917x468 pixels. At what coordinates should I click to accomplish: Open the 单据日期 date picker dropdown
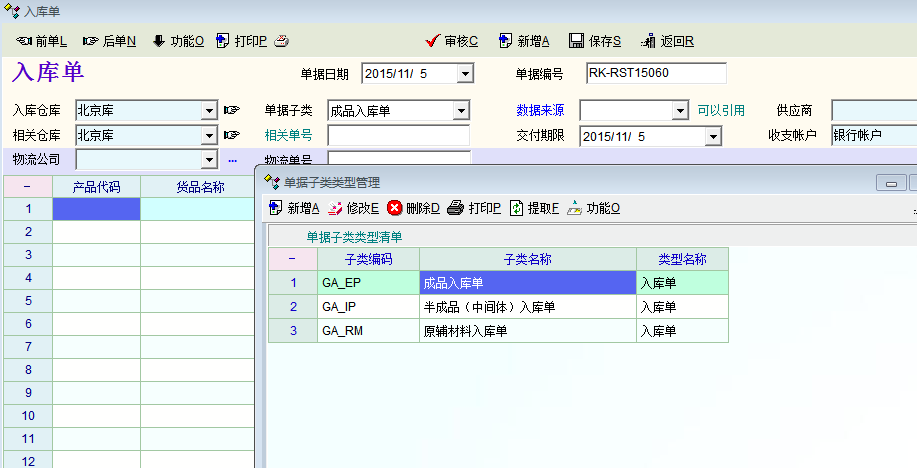(464, 74)
